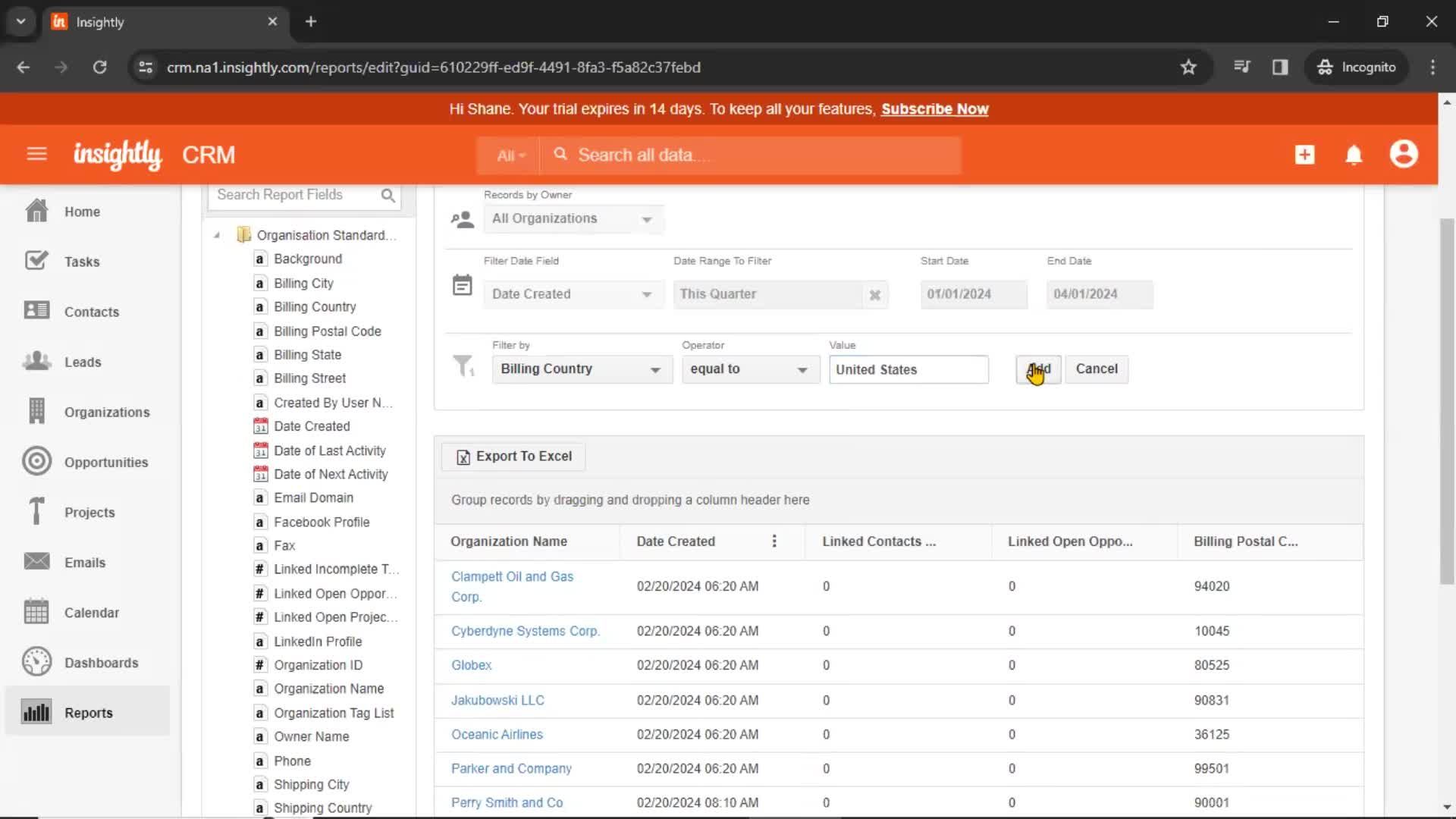Open Clampett Oil and Gas Corp. link

click(x=512, y=586)
